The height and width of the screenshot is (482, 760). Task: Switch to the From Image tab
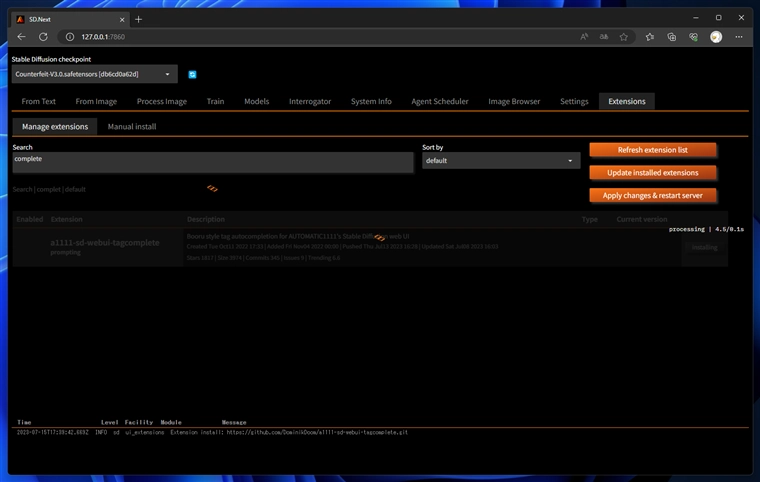tap(96, 101)
